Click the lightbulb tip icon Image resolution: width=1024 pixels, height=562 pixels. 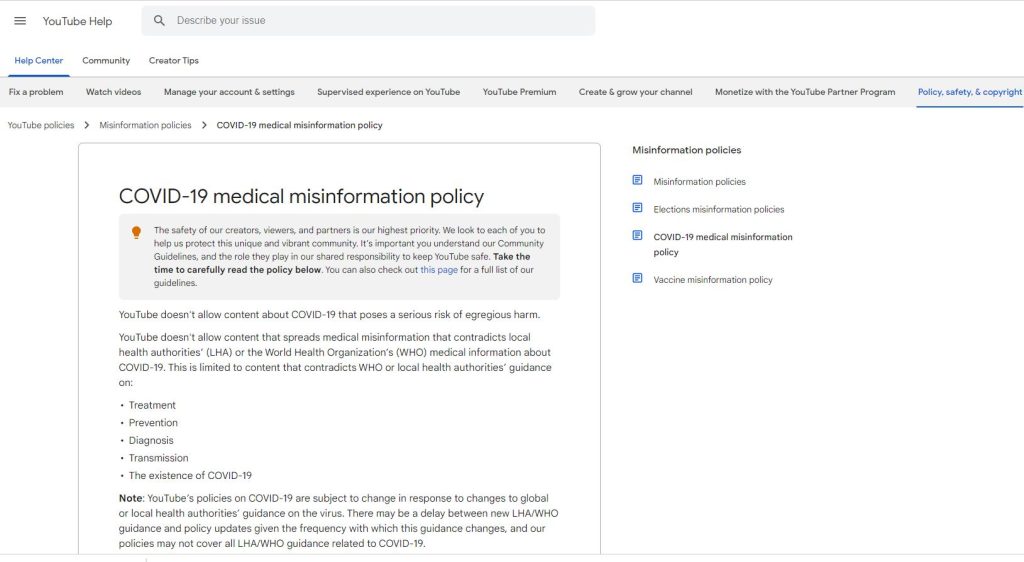[x=137, y=233]
